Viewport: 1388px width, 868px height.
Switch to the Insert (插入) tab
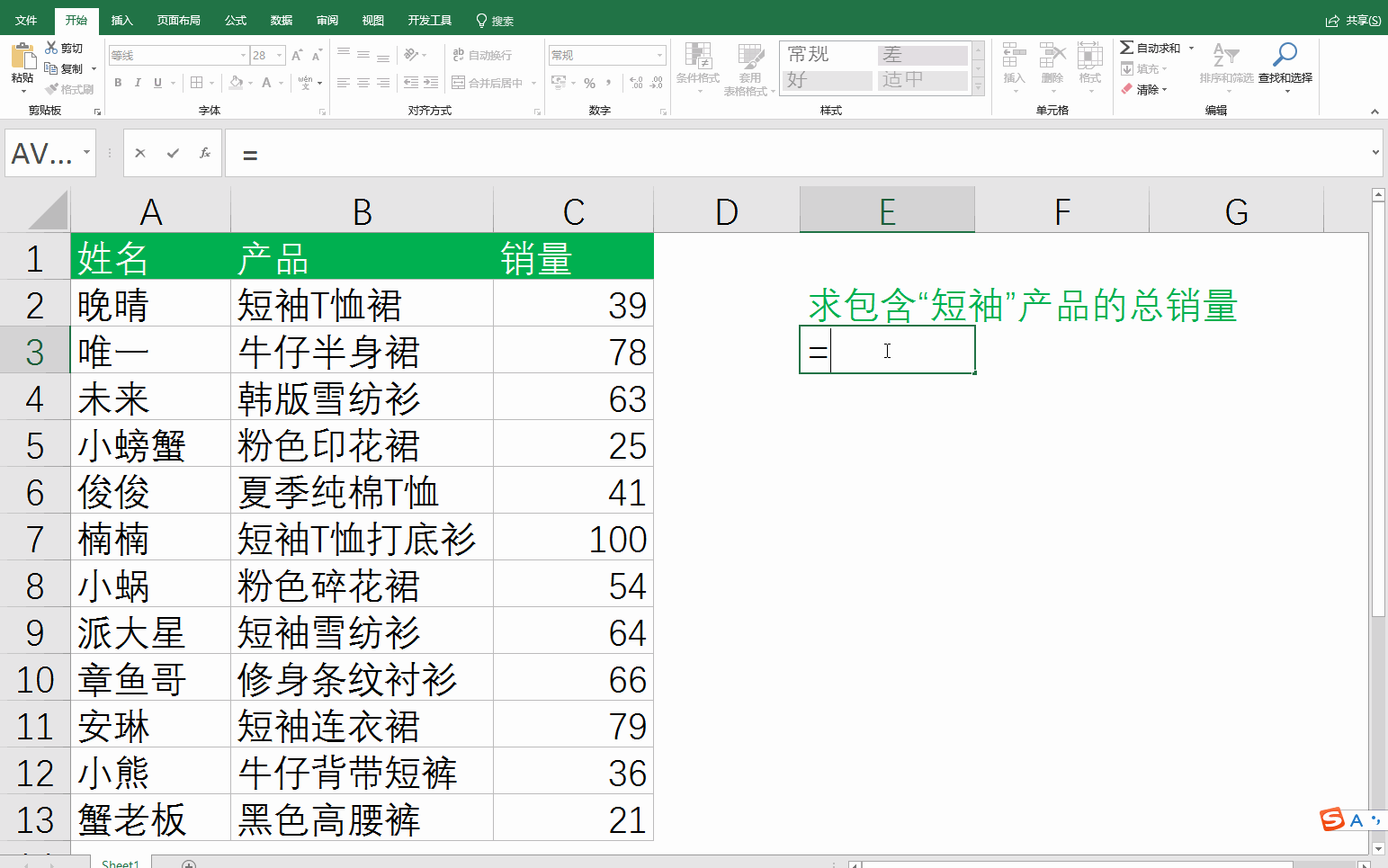pyautogui.click(x=121, y=20)
